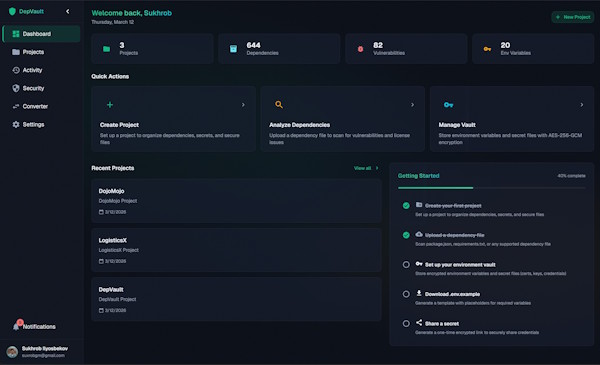Screen dimensions: 600x365
Task: Go to Projects in the sidebar
Action: 41,52
